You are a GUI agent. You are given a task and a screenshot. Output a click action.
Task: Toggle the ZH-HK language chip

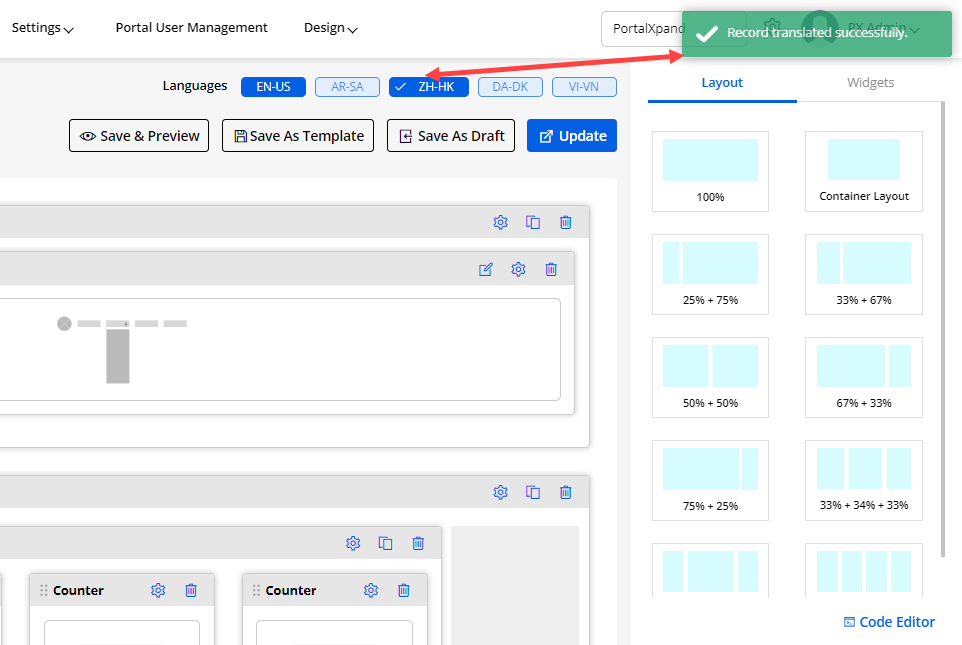tap(429, 87)
